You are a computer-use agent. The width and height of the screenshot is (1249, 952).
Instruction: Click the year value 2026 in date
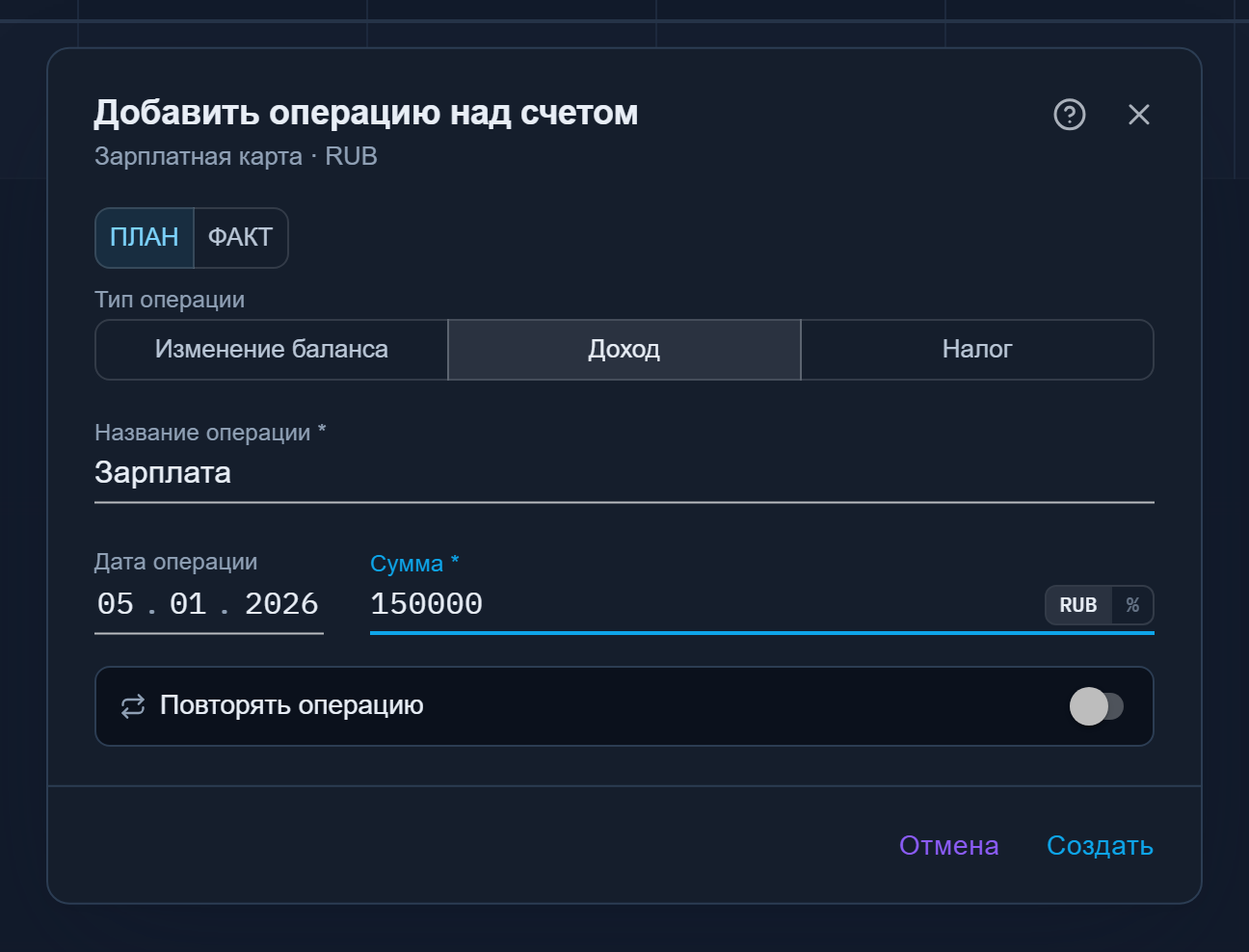coord(281,604)
